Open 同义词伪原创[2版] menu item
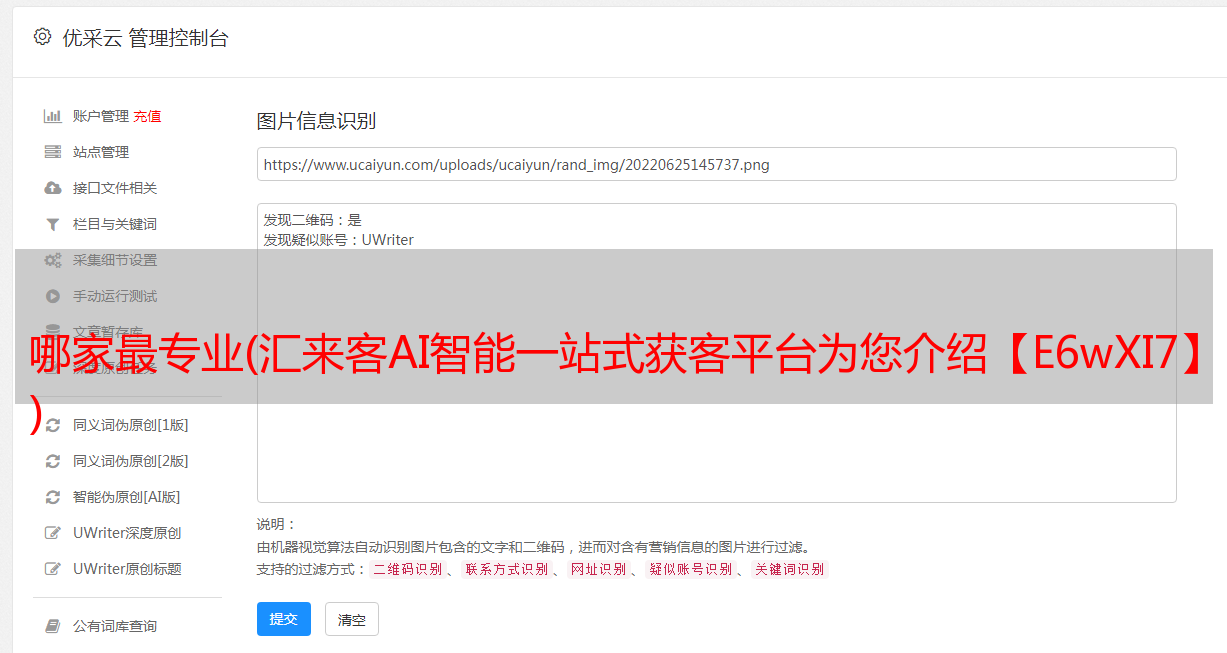This screenshot has width=1227, height=653. click(130, 461)
